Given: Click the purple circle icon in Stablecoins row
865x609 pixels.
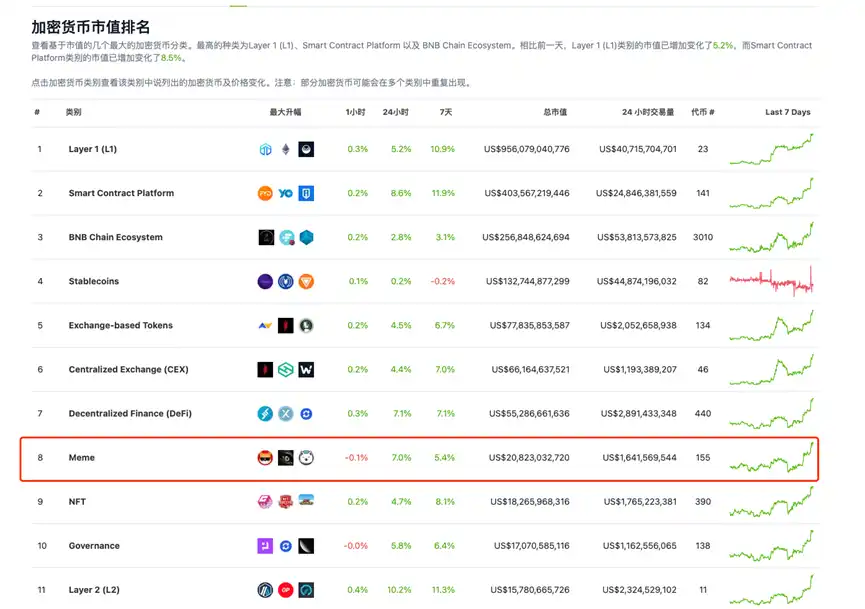Looking at the screenshot, I should [x=265, y=281].
